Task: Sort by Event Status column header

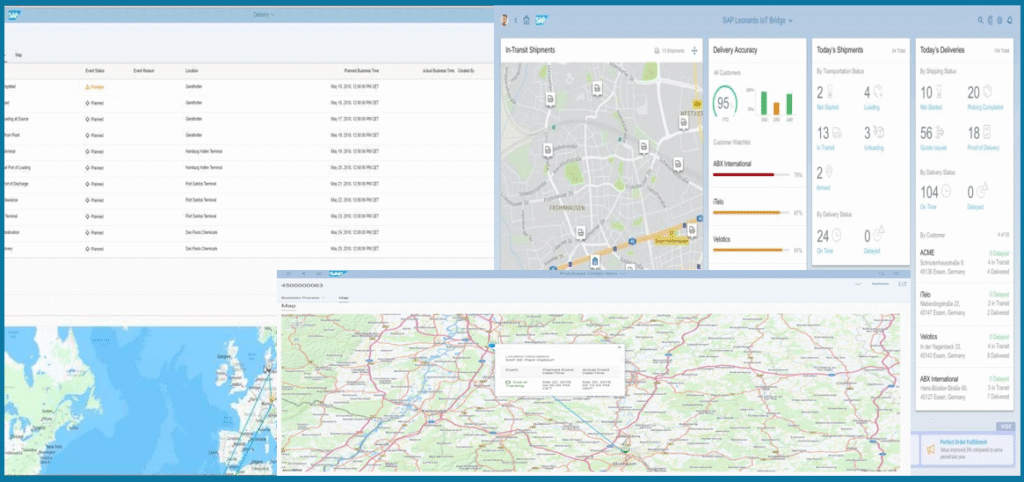Action: click(x=95, y=70)
